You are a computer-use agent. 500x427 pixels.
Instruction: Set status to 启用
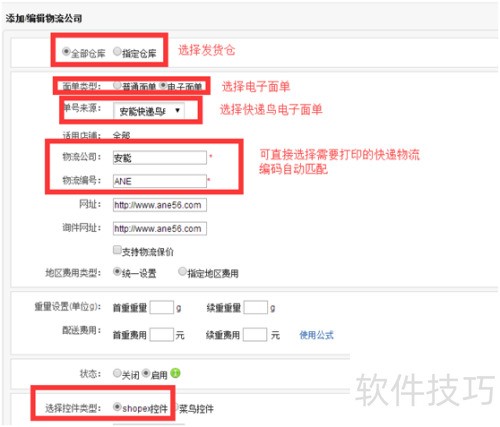pos(146,373)
